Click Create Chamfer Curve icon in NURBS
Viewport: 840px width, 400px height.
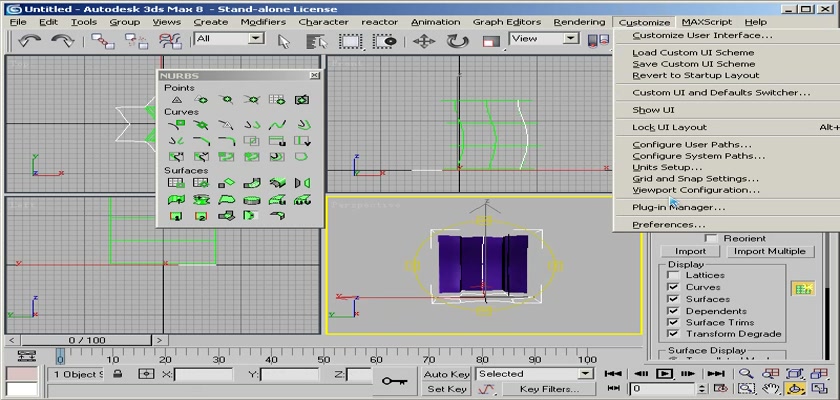pyautogui.click(x=201, y=141)
